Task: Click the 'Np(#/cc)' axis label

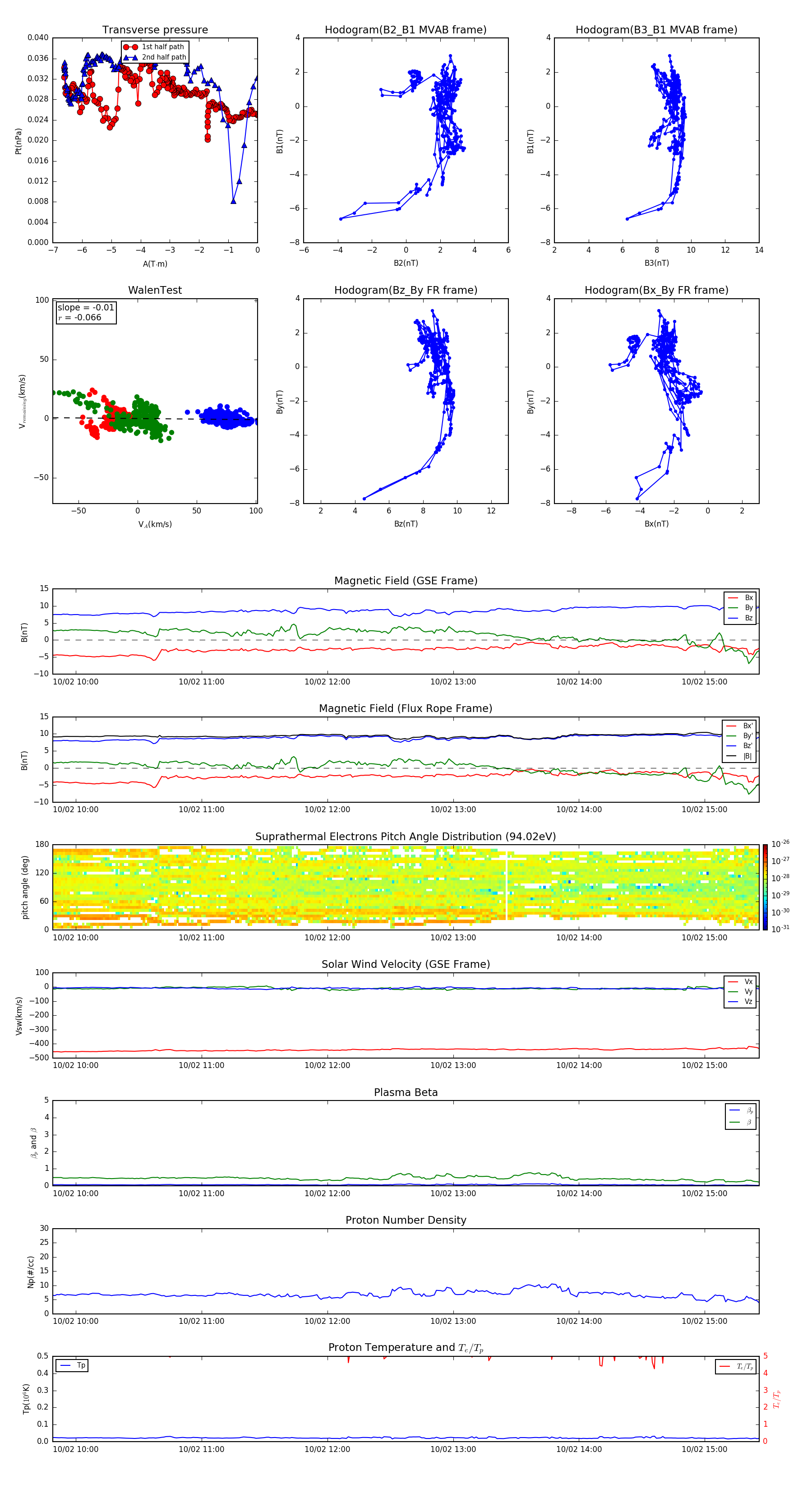Action: (31, 1272)
